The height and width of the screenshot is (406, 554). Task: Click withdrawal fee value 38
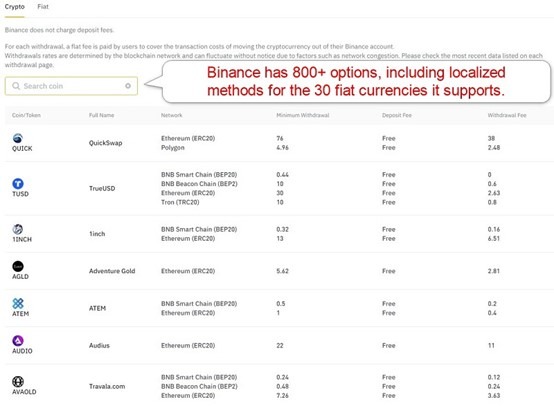coord(491,138)
